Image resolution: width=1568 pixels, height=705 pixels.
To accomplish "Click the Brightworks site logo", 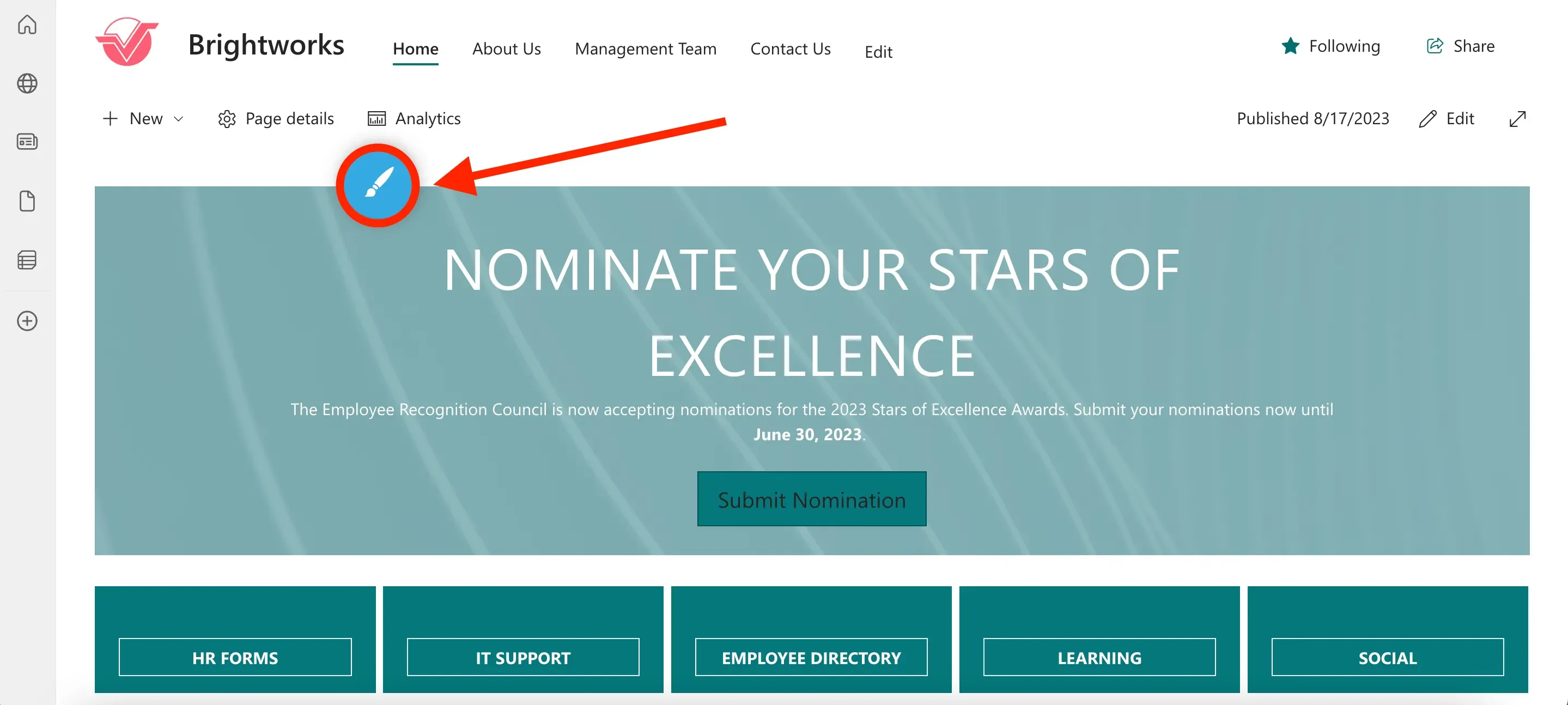I will 127,41.
